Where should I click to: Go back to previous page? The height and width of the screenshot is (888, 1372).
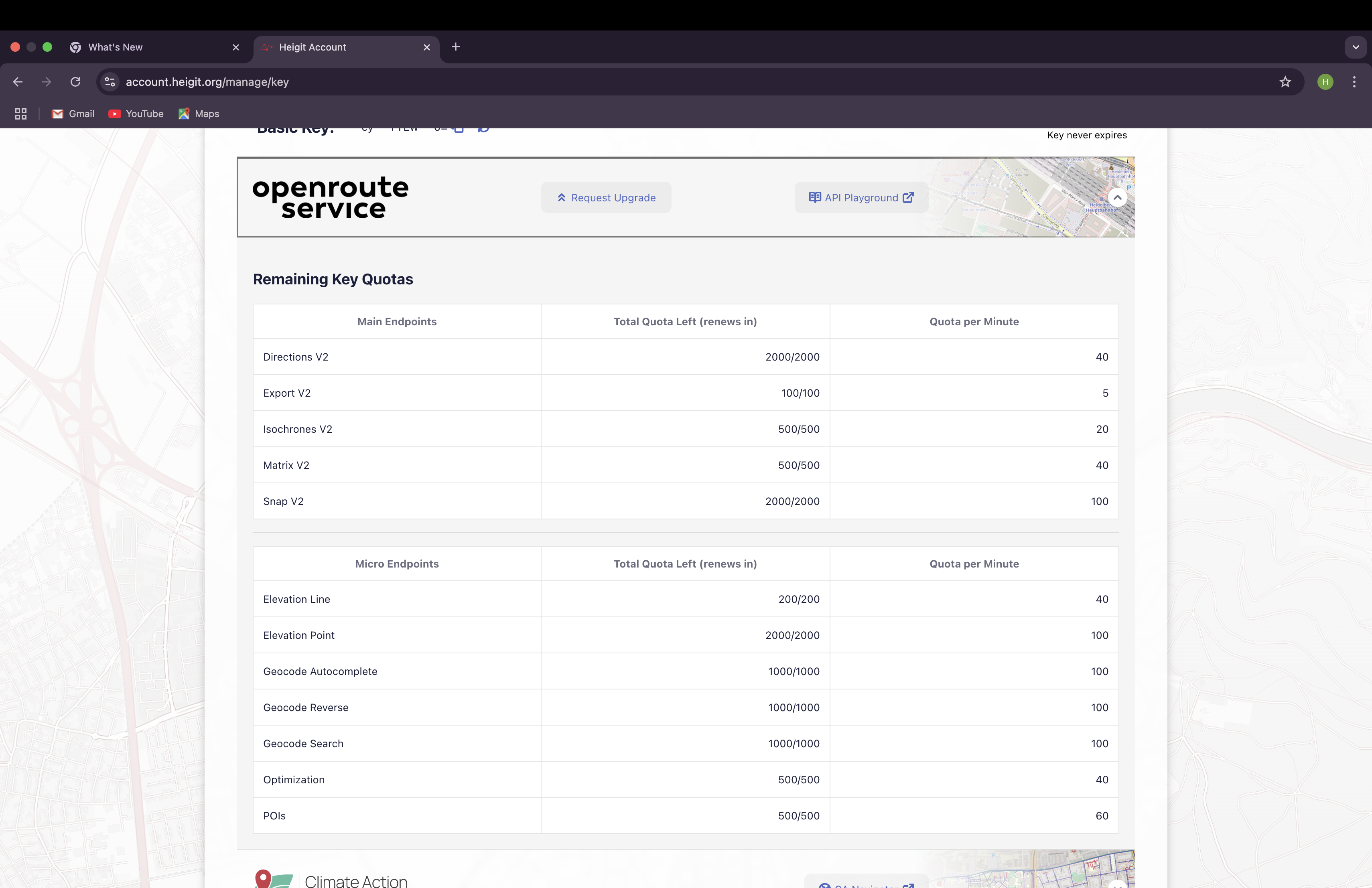pyautogui.click(x=18, y=82)
